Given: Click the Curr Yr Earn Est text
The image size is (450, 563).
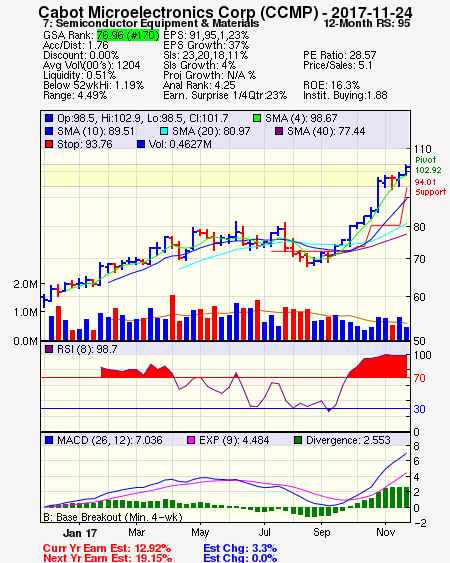Looking at the screenshot, I should [x=107, y=548].
